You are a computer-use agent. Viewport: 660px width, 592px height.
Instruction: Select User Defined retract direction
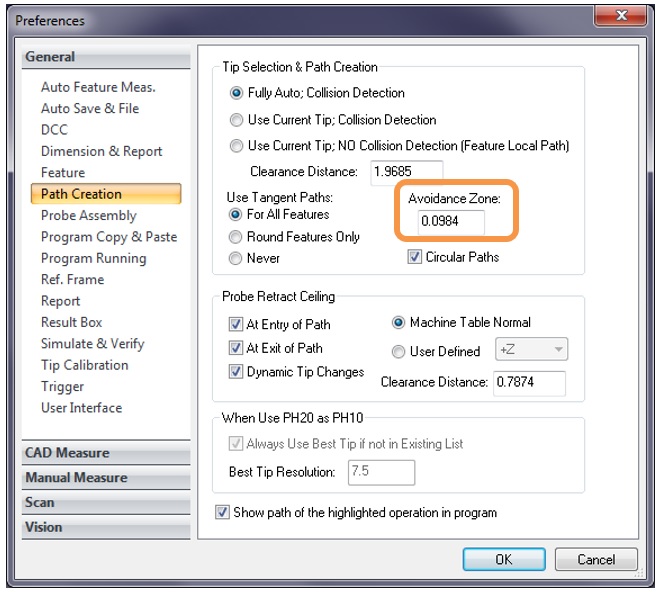click(398, 351)
